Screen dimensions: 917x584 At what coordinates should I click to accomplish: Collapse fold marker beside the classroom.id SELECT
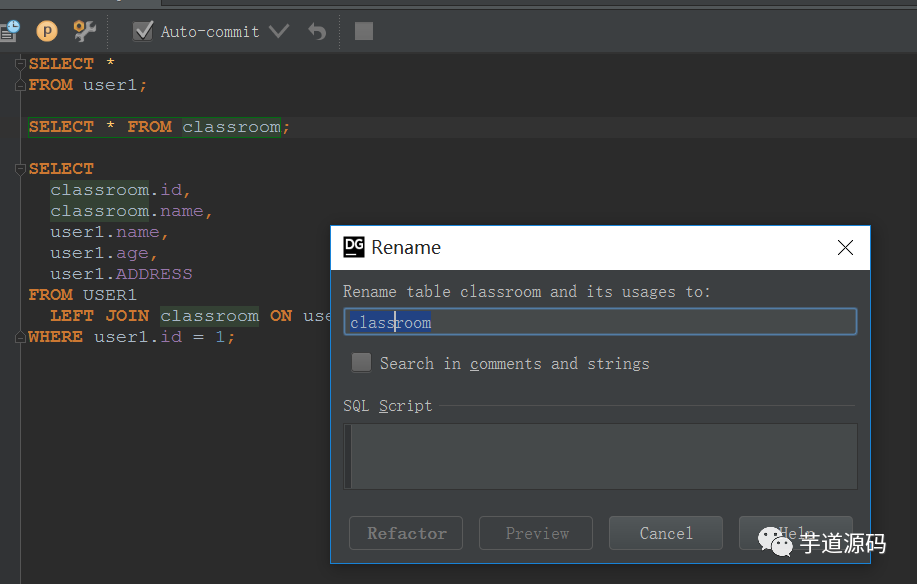pyautogui.click(x=20, y=169)
